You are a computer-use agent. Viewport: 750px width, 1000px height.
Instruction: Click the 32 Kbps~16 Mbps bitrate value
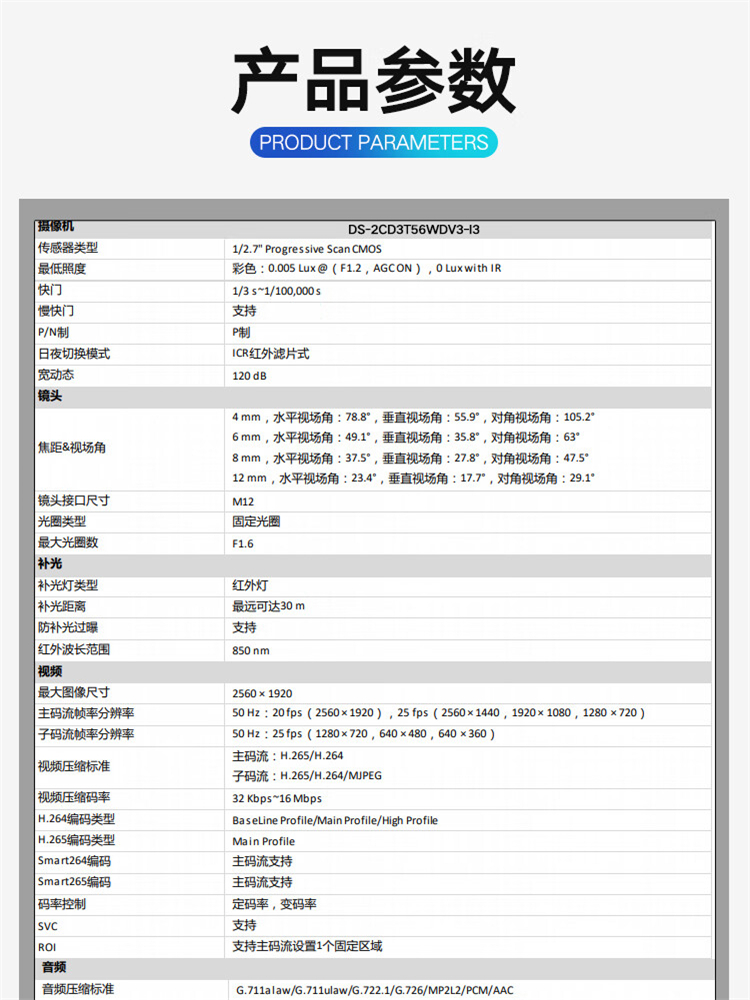click(x=277, y=798)
